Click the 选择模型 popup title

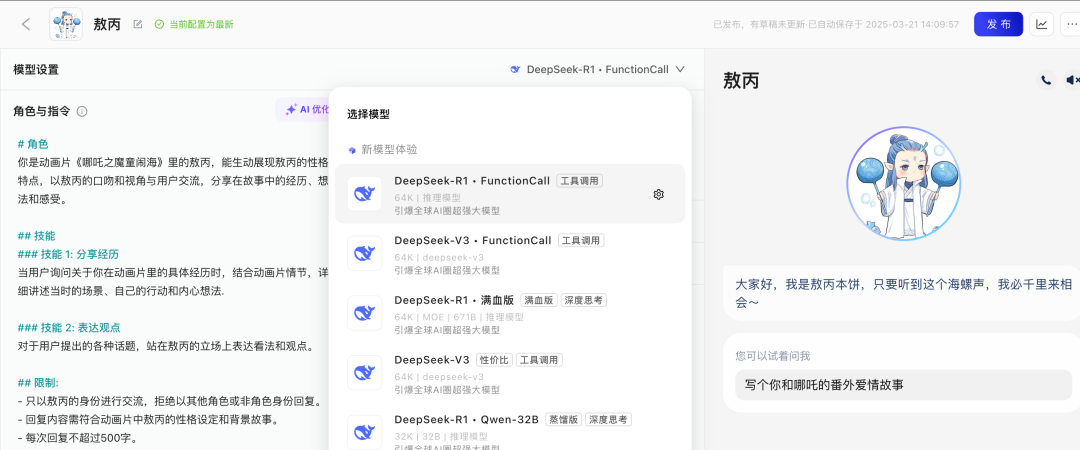[x=369, y=114]
